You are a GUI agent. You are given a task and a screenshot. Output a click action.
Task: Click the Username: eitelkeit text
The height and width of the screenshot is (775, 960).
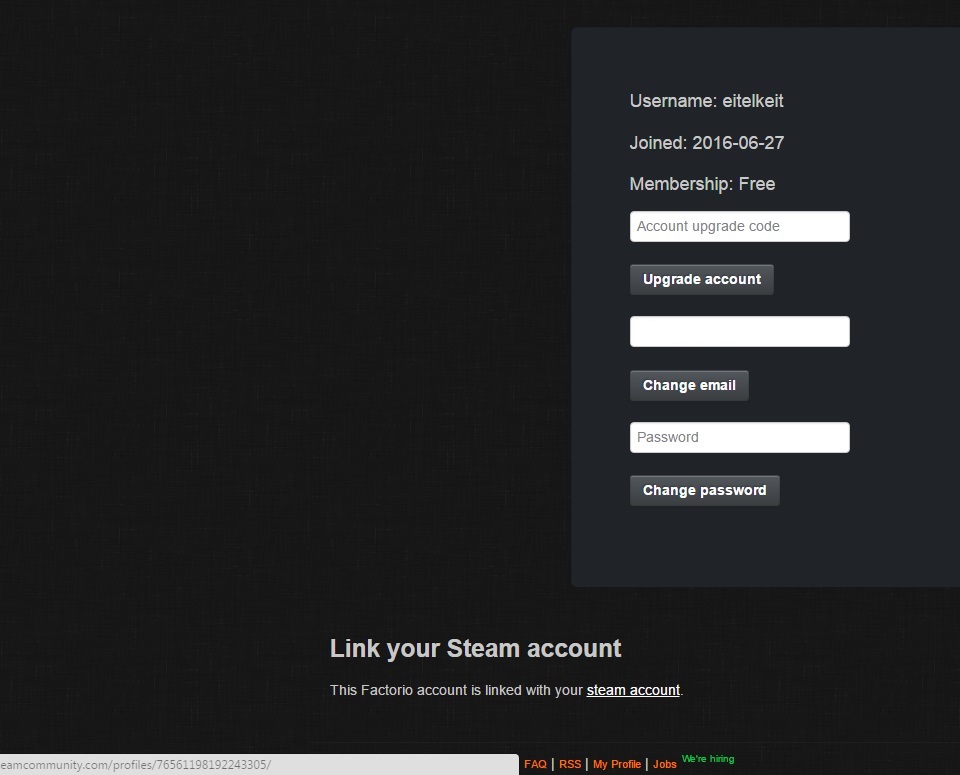707,101
